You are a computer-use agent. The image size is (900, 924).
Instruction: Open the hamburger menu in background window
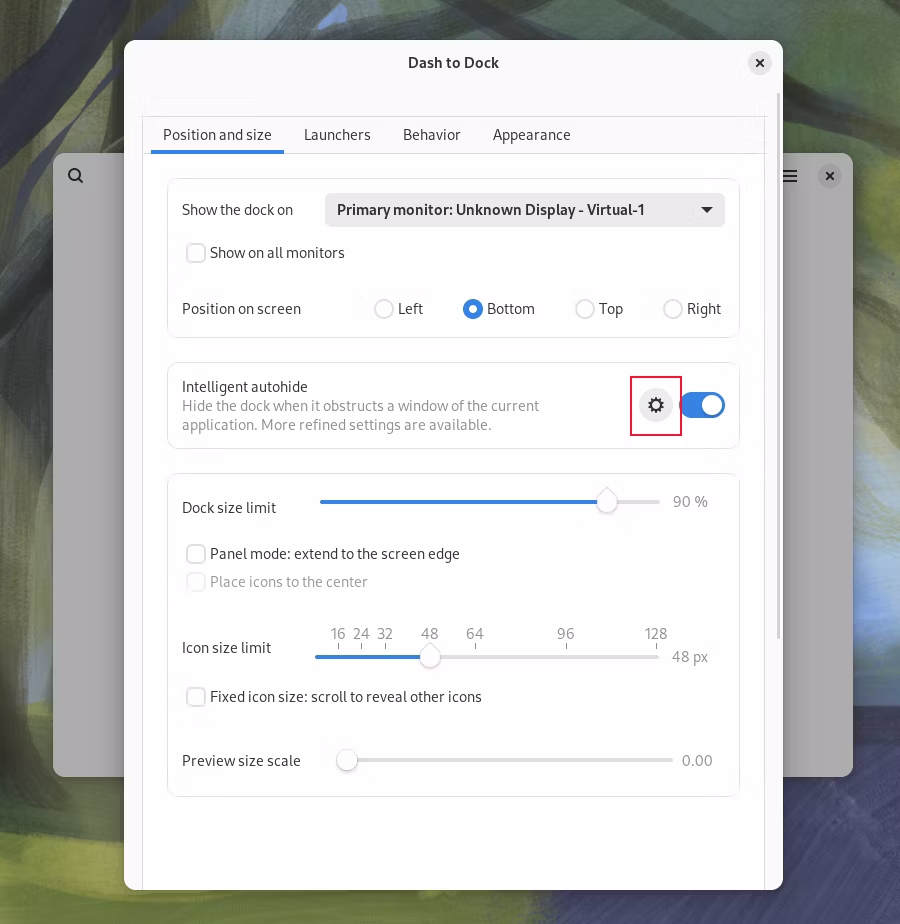coord(790,176)
